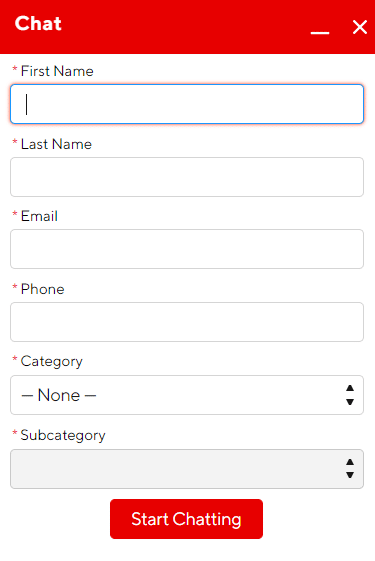Start the chat with Start Chatting button
Viewport: 375px width, 561px height.
[x=186, y=519]
